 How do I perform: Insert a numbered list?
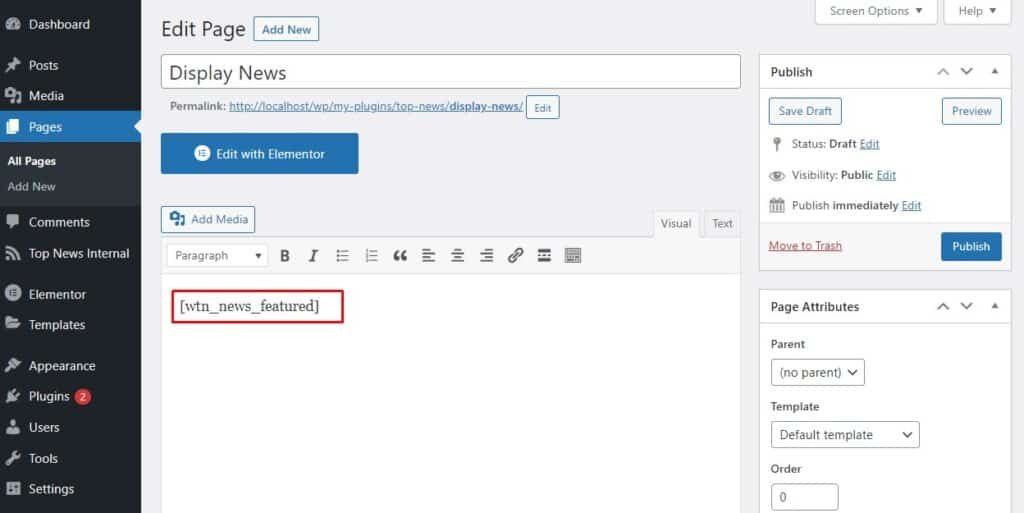tap(372, 256)
